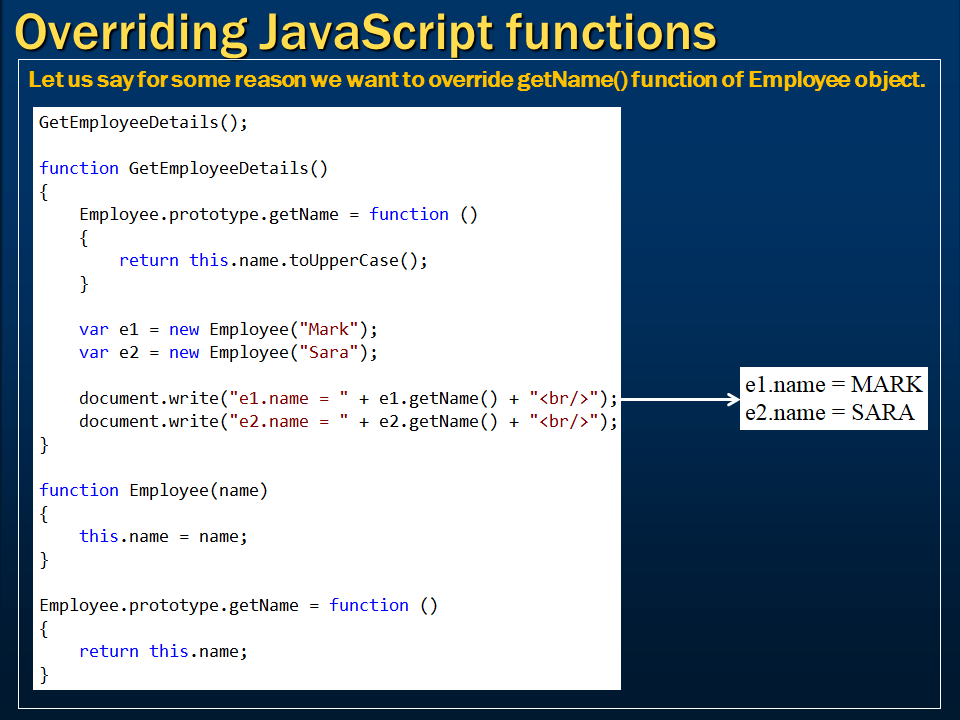
Task: Click the top 'GetEmployeeDetails();' call line
Action: tap(143, 122)
